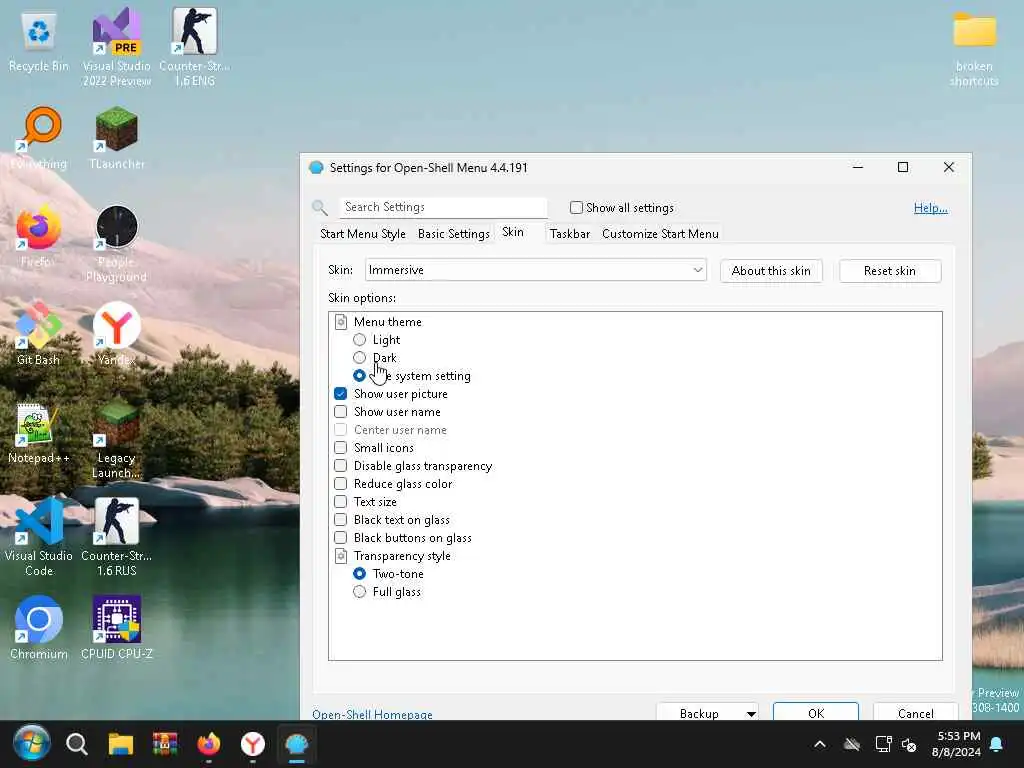Select the broken shortcuts folder icon
Screen dimensions: 1024x768
point(974,47)
